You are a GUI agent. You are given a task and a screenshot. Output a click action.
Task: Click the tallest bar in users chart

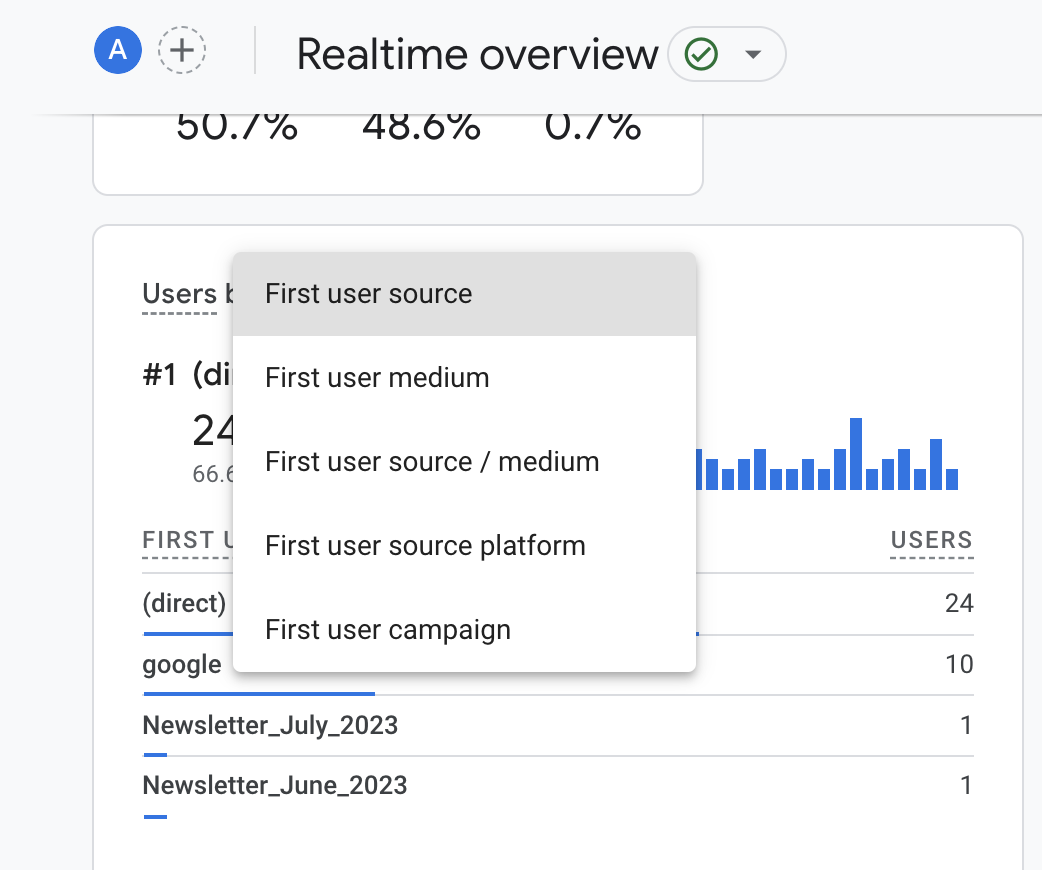tap(855, 453)
